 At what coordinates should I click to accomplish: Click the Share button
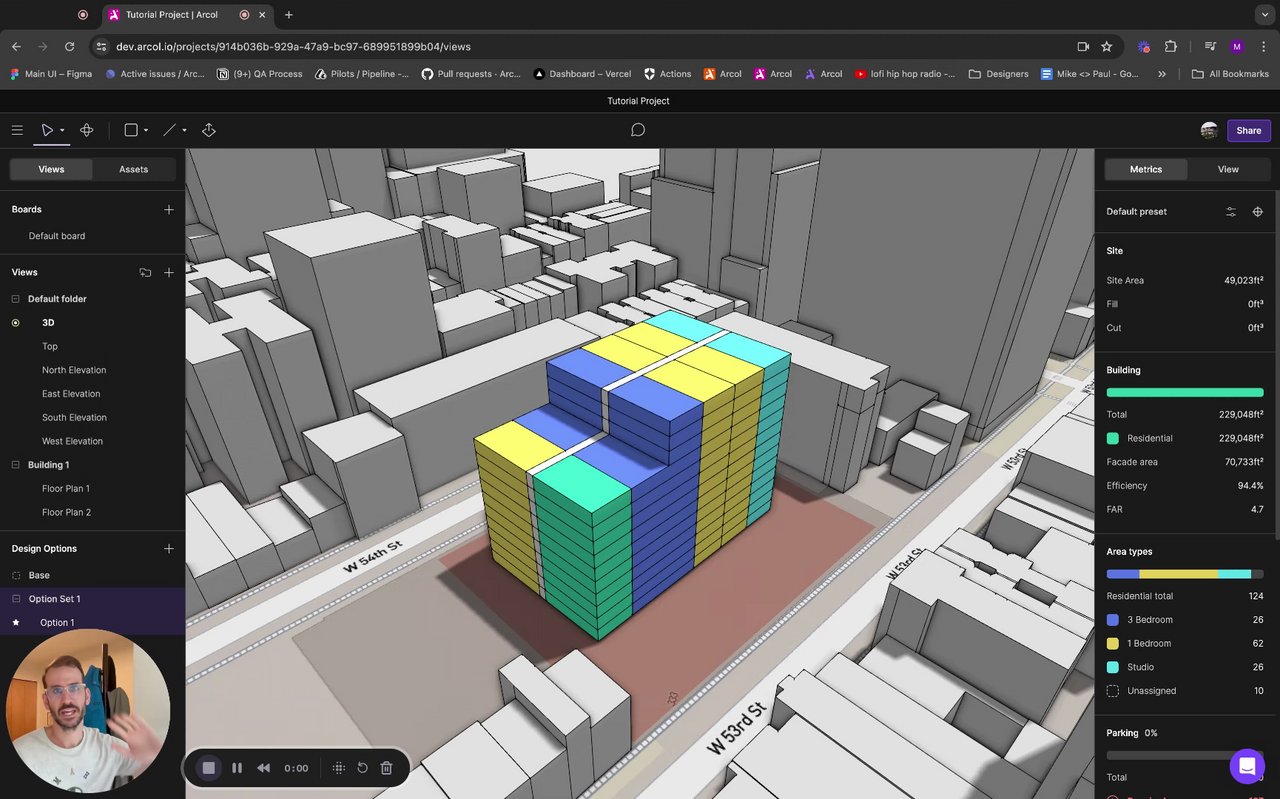[x=1248, y=130]
